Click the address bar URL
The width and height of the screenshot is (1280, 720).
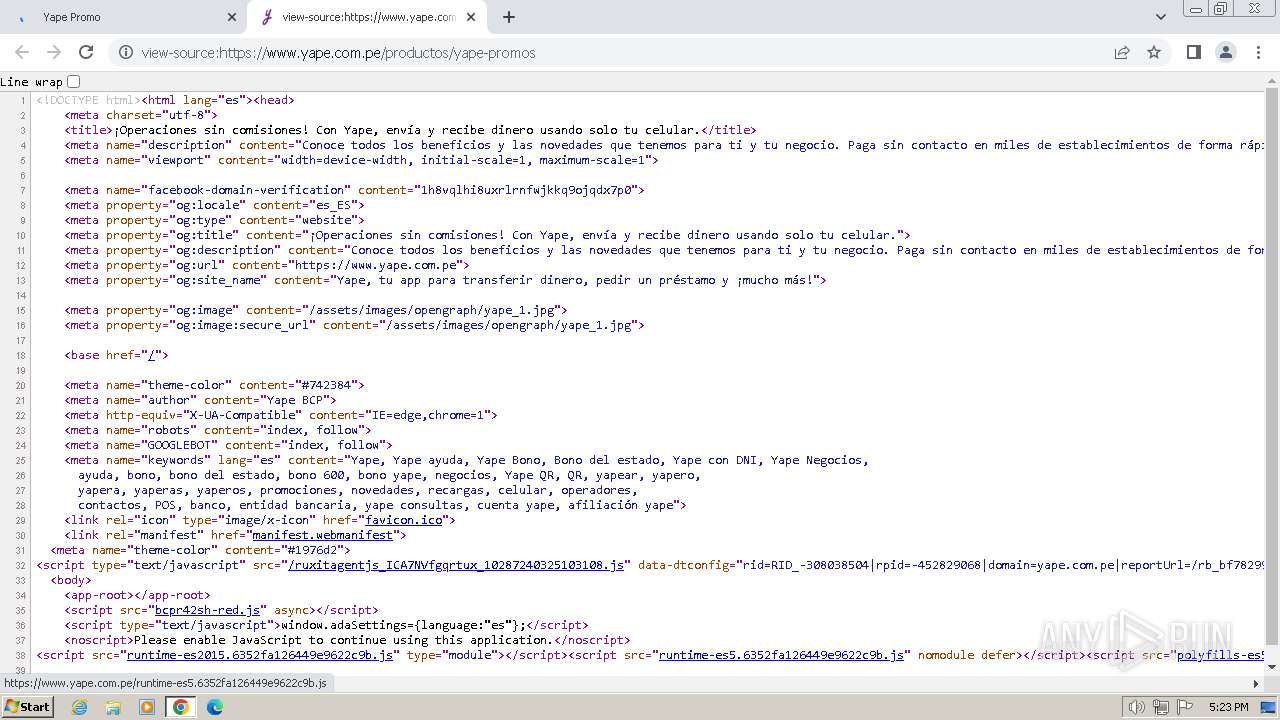click(338, 53)
